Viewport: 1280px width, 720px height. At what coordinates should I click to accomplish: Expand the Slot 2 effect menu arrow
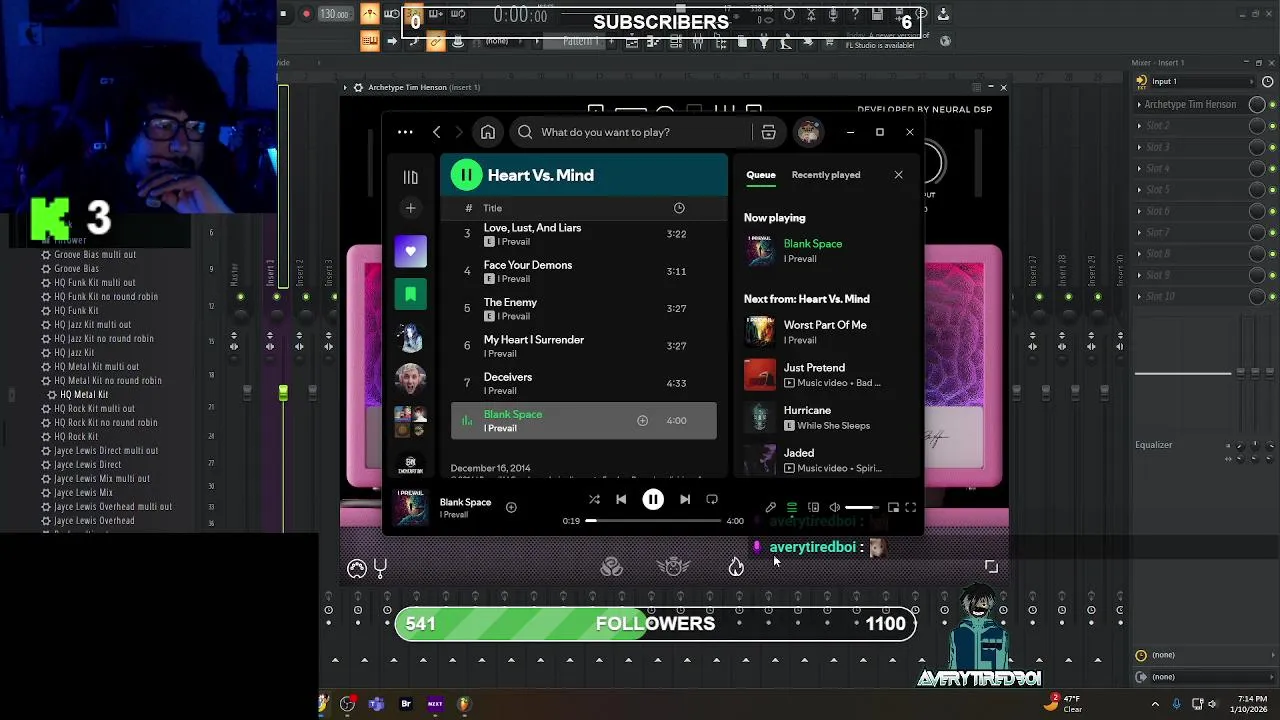pos(1139,126)
